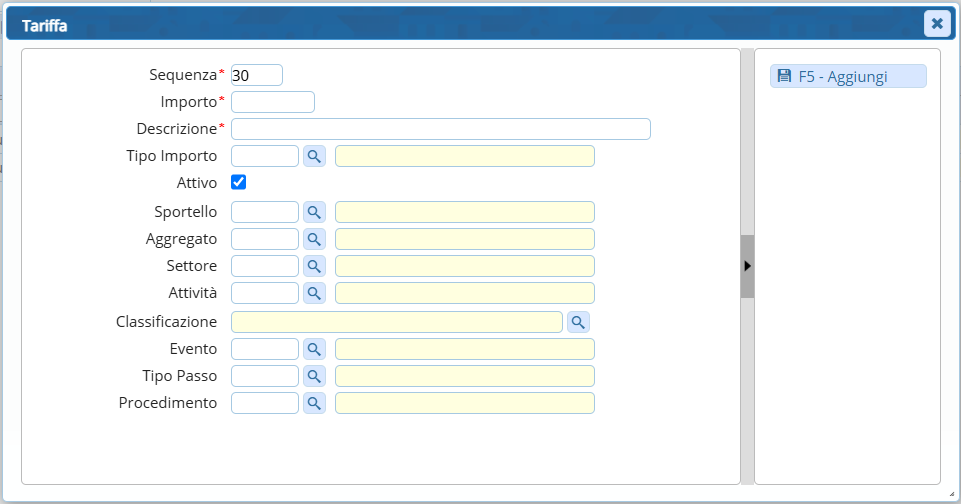The image size is (961, 504).
Task: Click the Procedimento code input box
Action: coord(265,403)
